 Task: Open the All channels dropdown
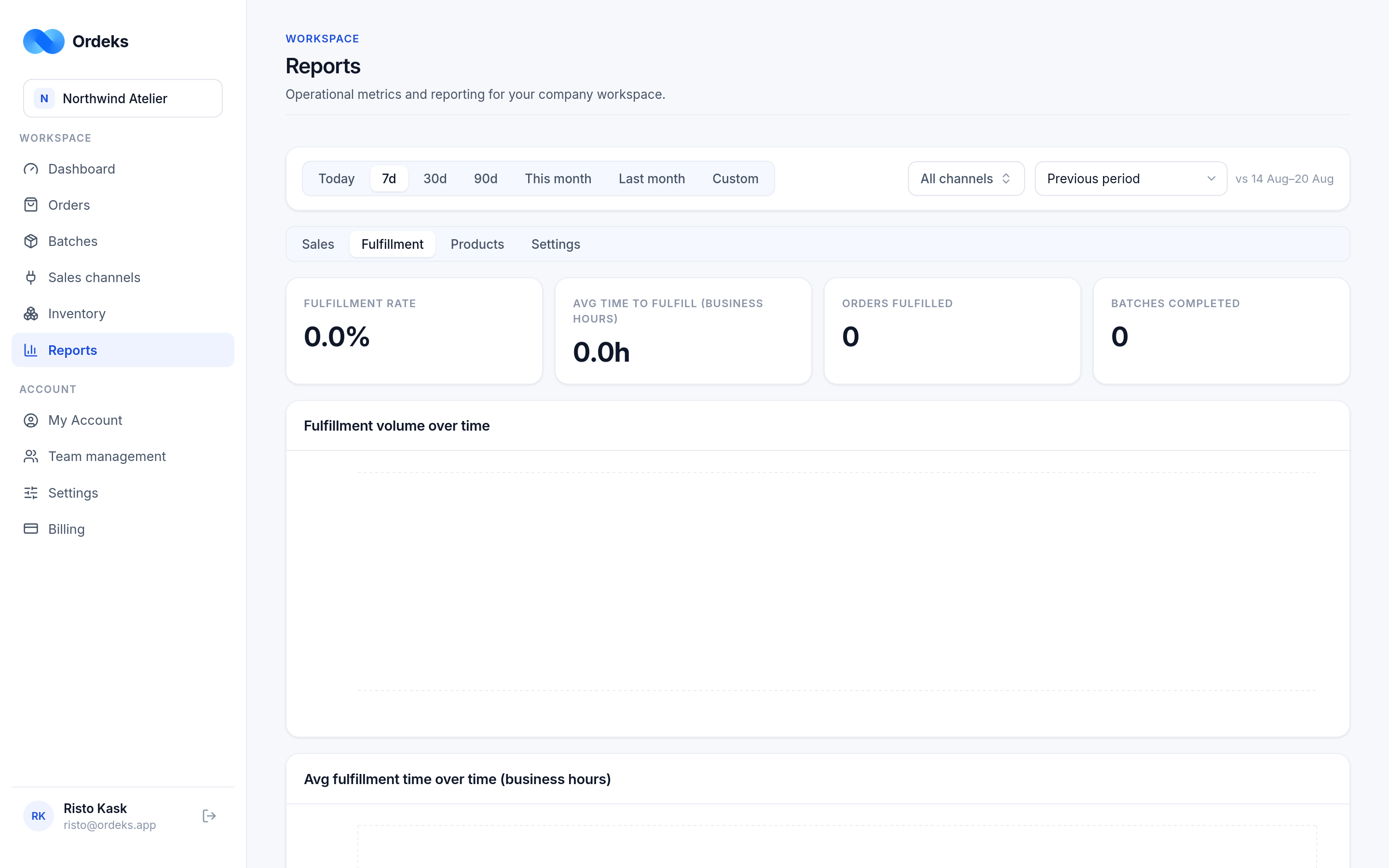click(x=966, y=178)
